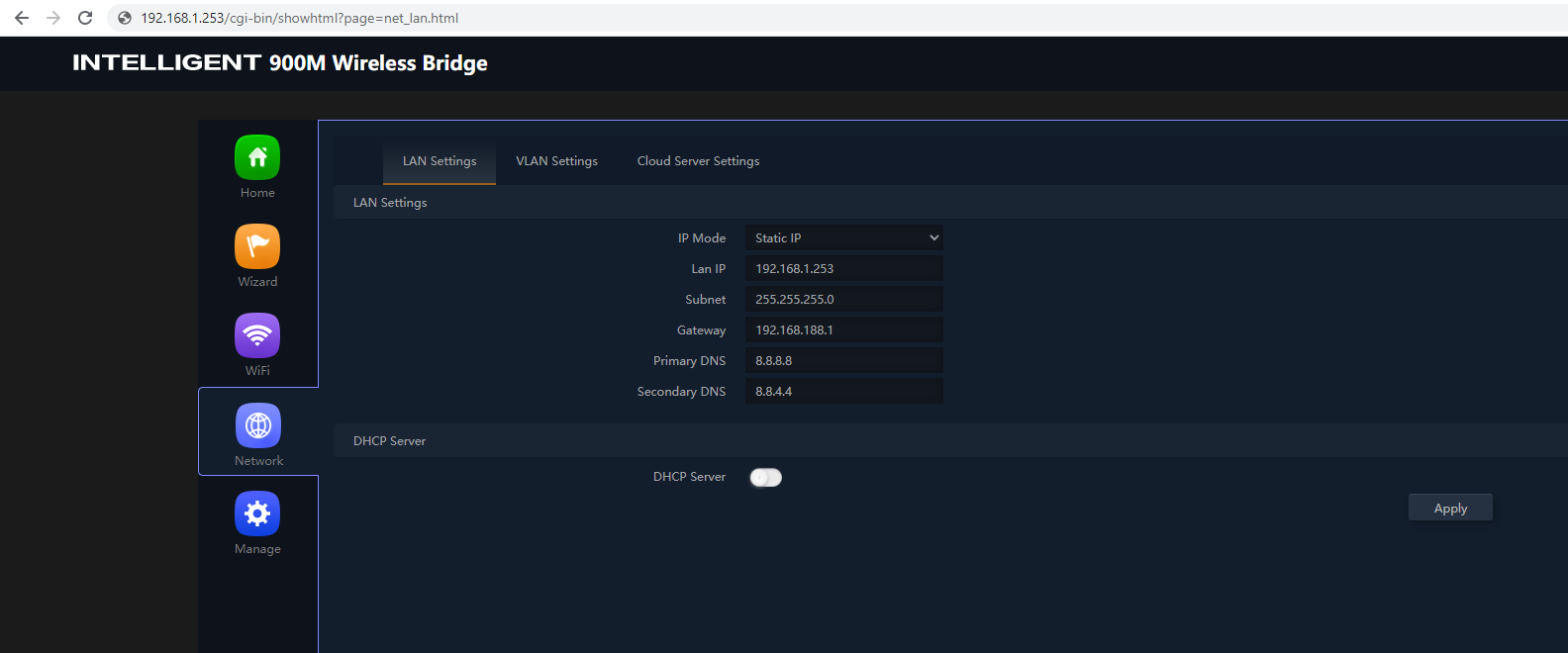Switch to the VLAN Settings tab
Screen dimensions: 1568x653
556,161
